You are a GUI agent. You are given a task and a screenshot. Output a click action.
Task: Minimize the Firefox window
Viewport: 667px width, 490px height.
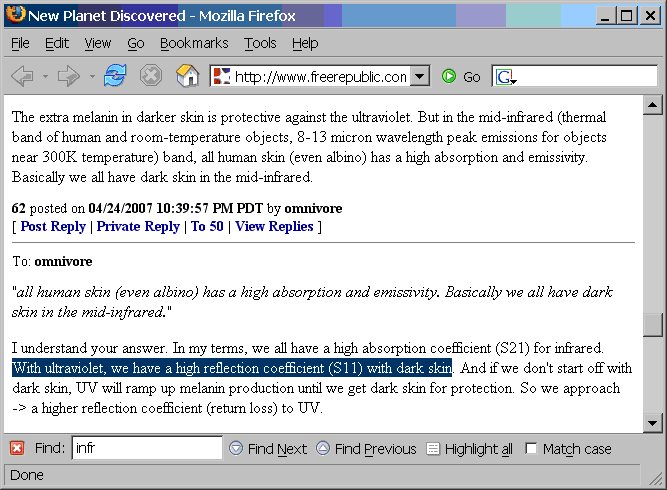click(605, 16)
